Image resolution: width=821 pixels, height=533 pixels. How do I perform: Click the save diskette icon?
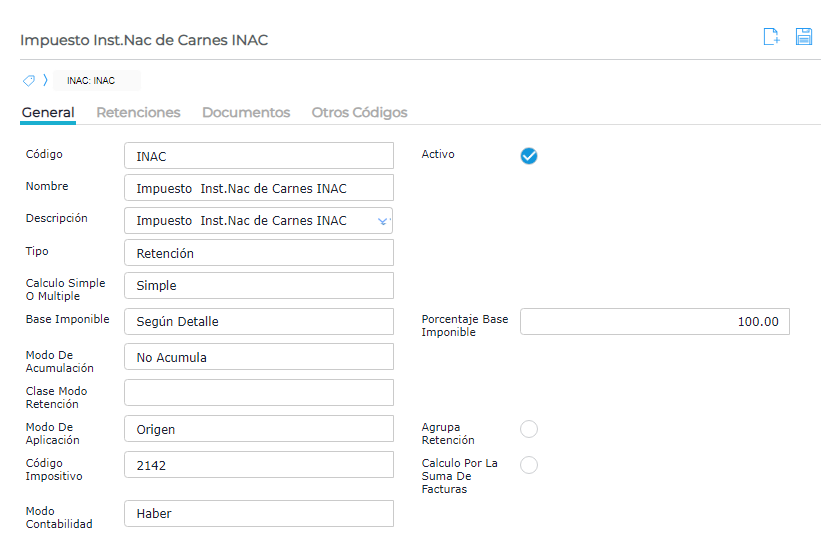pyautogui.click(x=803, y=37)
